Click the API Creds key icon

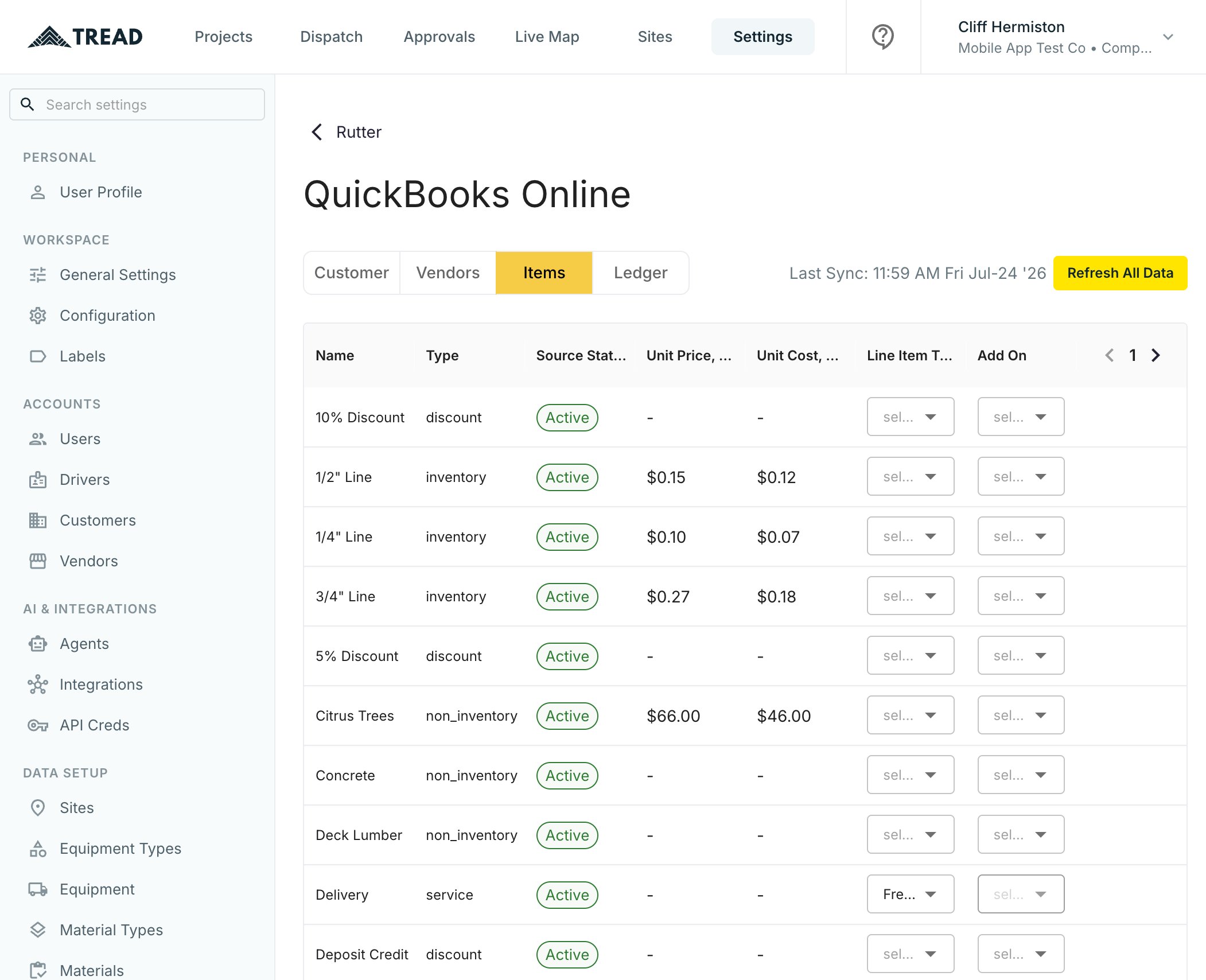point(38,725)
